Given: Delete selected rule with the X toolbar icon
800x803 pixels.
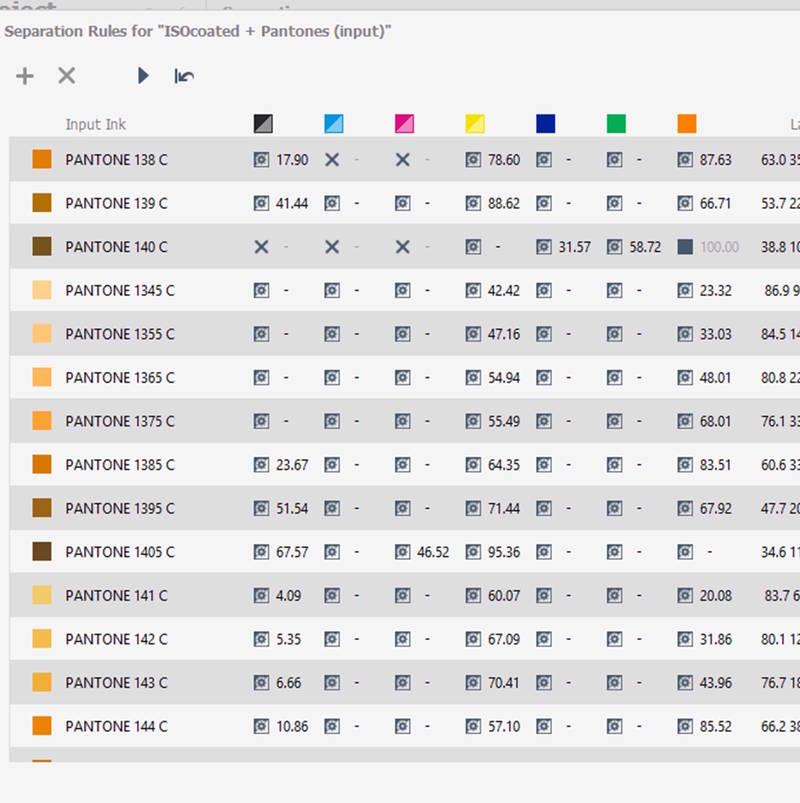Looking at the screenshot, I should pyautogui.click(x=67, y=76).
